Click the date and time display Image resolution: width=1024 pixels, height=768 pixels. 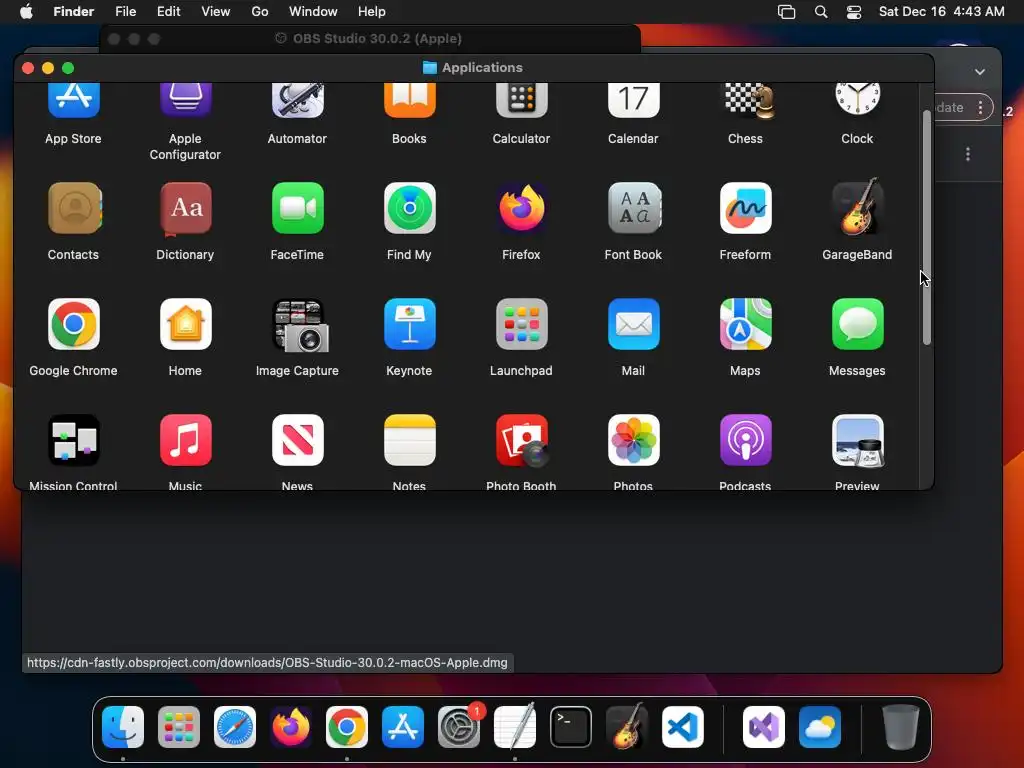point(941,12)
